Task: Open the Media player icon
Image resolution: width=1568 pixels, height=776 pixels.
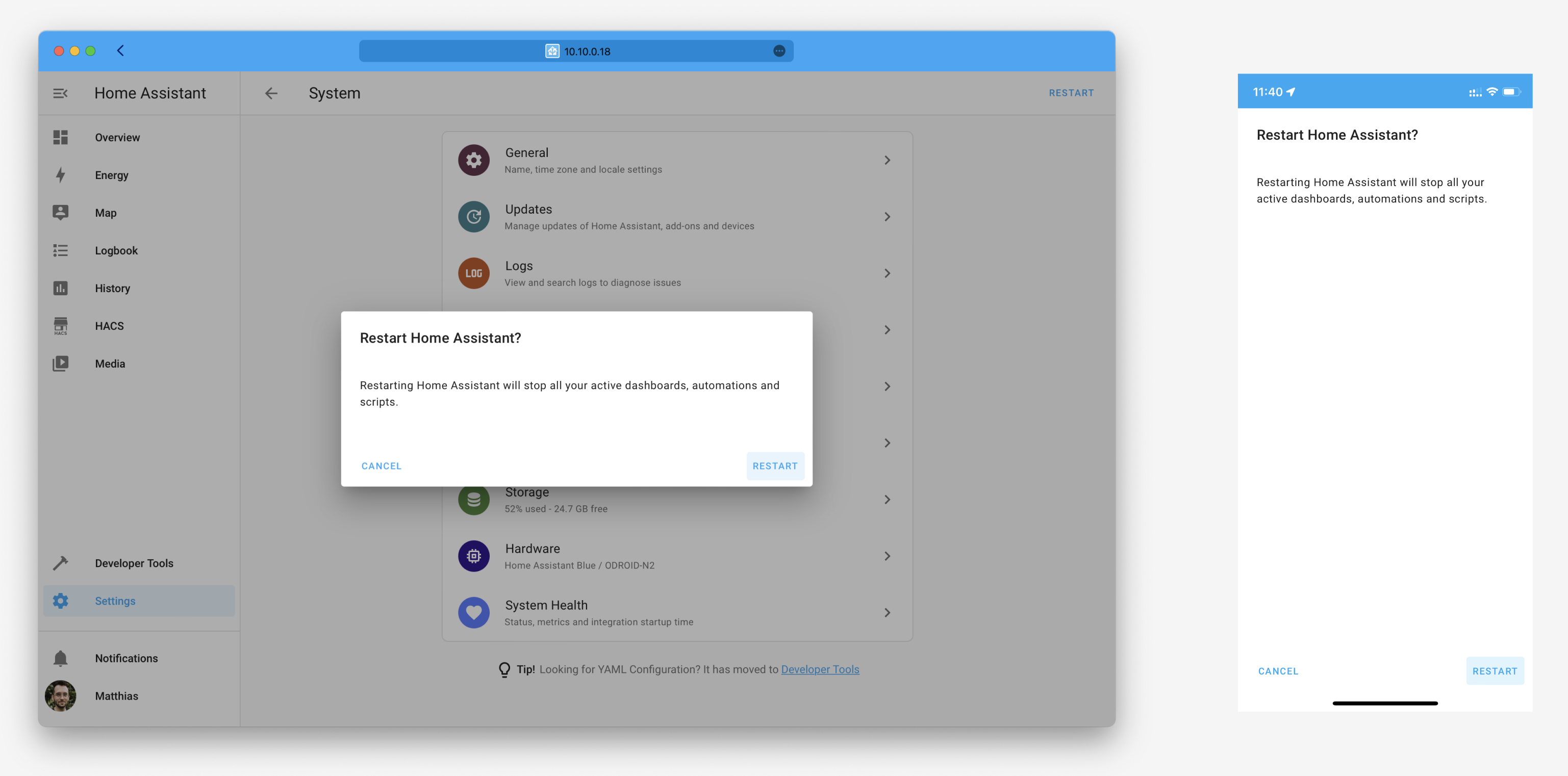Action: (x=60, y=363)
